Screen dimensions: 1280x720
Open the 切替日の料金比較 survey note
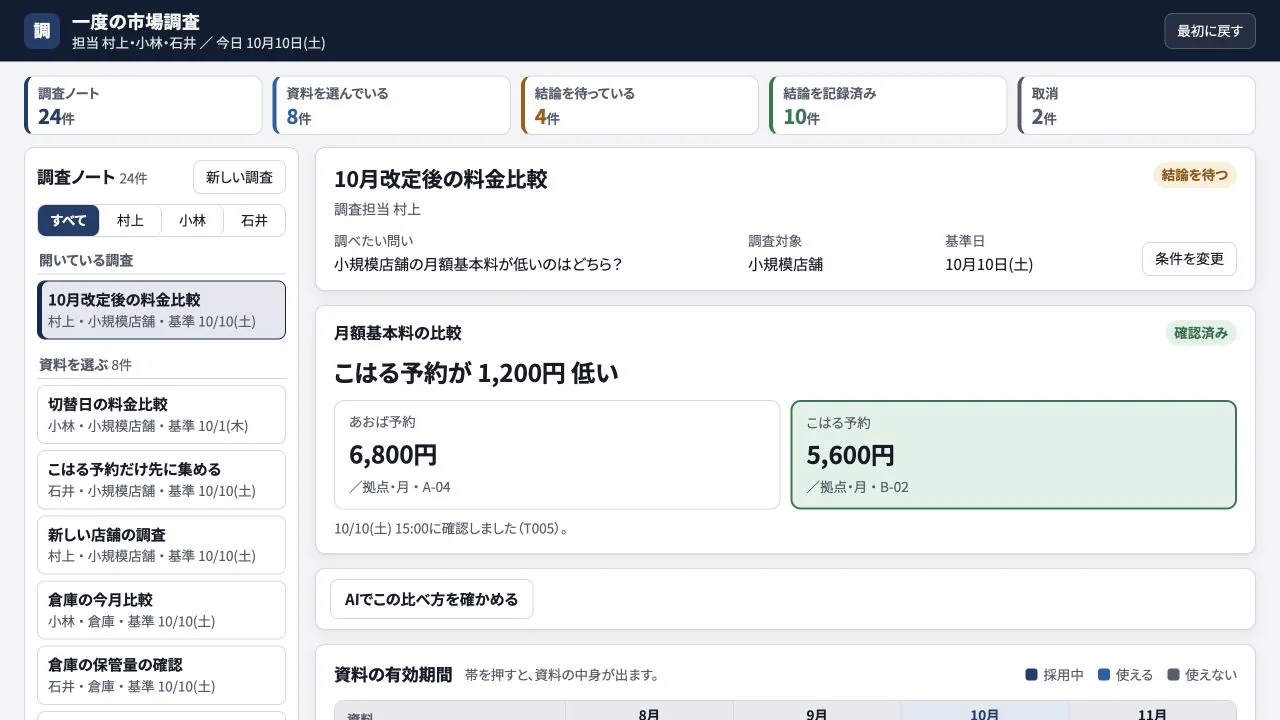pyautogui.click(x=161, y=415)
